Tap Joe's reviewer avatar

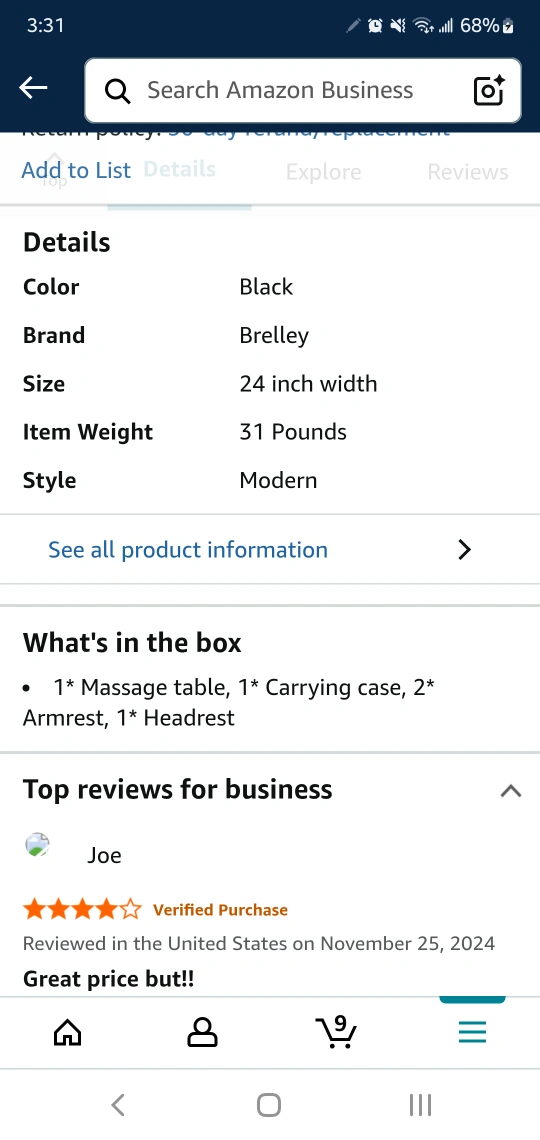point(38,845)
